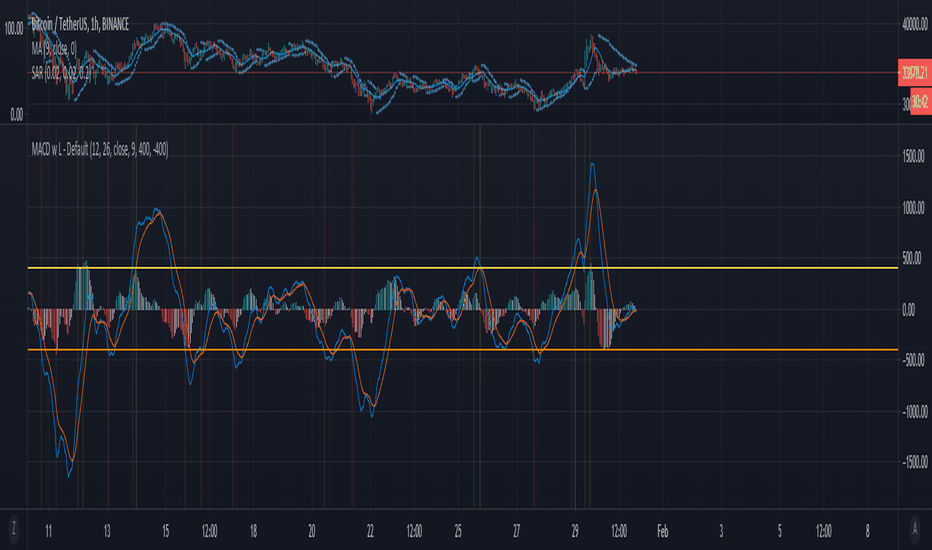Click the -1500.00 MACD scale label
Image resolution: width=932 pixels, height=550 pixels.
(914, 462)
